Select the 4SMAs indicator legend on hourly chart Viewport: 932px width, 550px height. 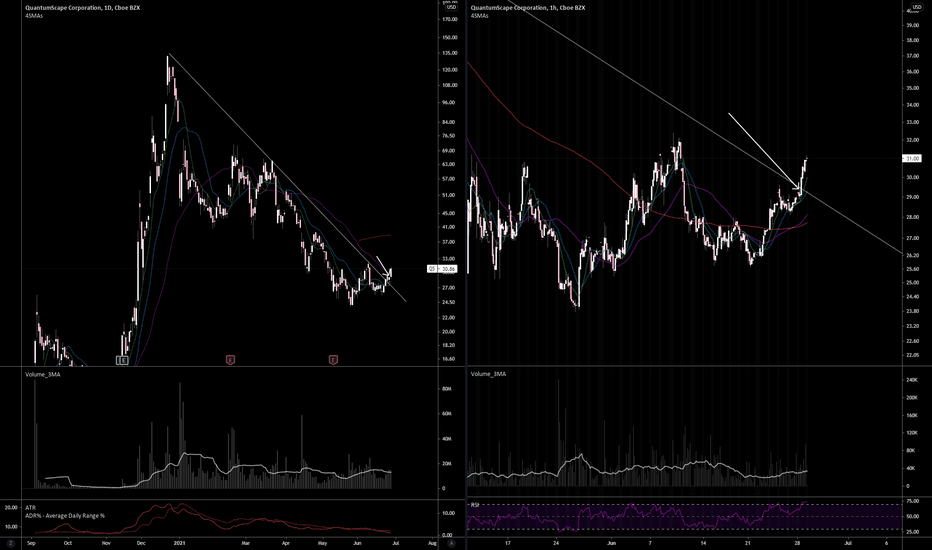(x=479, y=15)
